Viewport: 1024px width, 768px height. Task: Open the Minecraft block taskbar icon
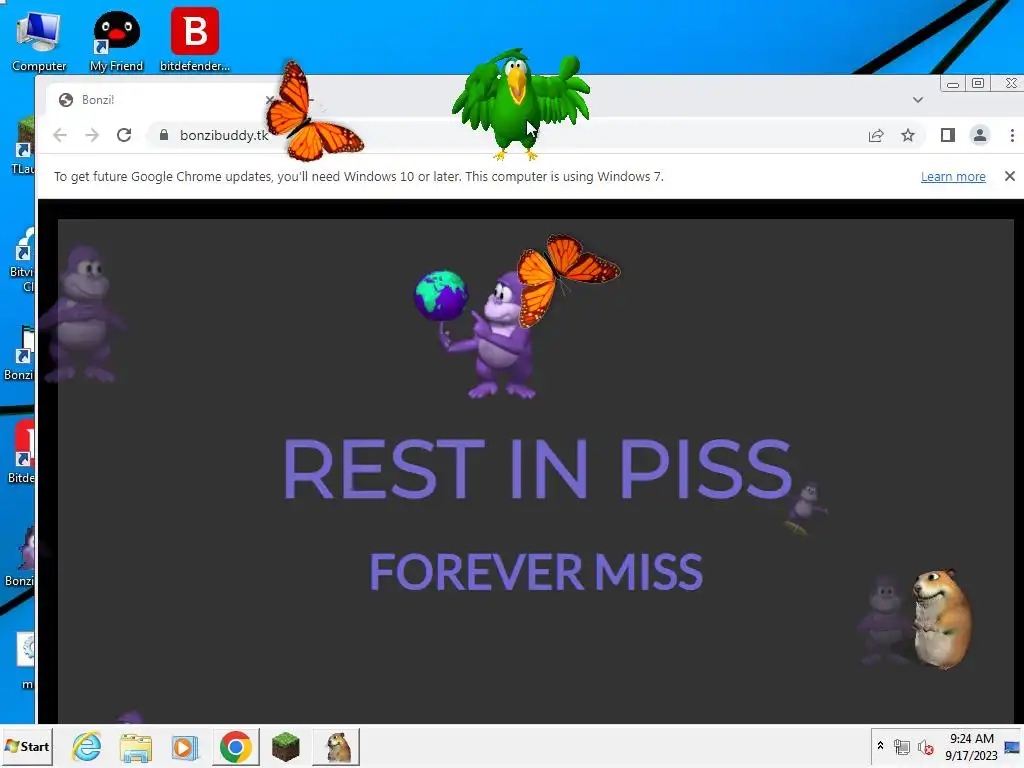pos(285,746)
